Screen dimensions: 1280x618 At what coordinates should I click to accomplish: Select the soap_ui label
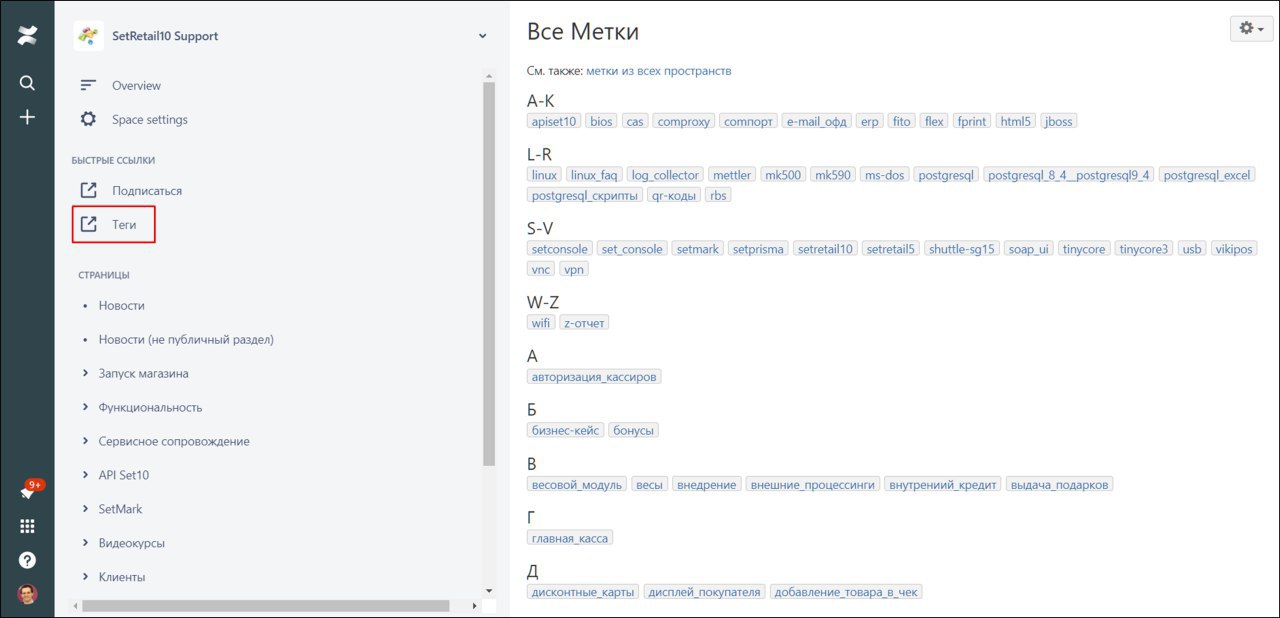[1029, 249]
